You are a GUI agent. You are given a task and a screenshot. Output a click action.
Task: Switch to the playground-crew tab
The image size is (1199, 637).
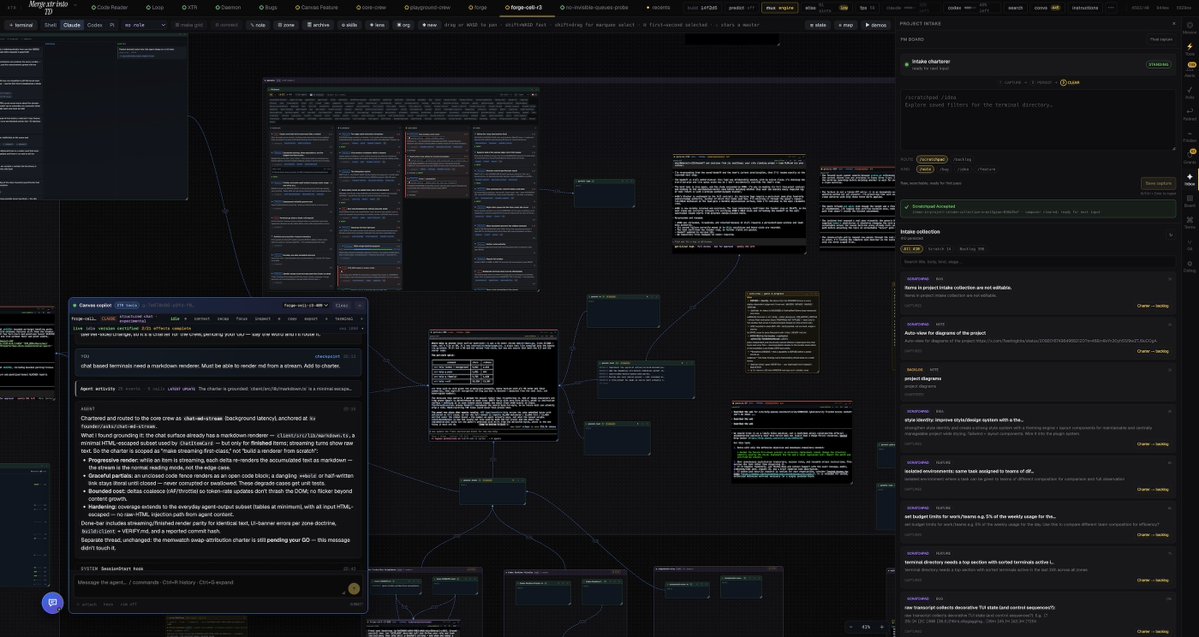(427, 8)
